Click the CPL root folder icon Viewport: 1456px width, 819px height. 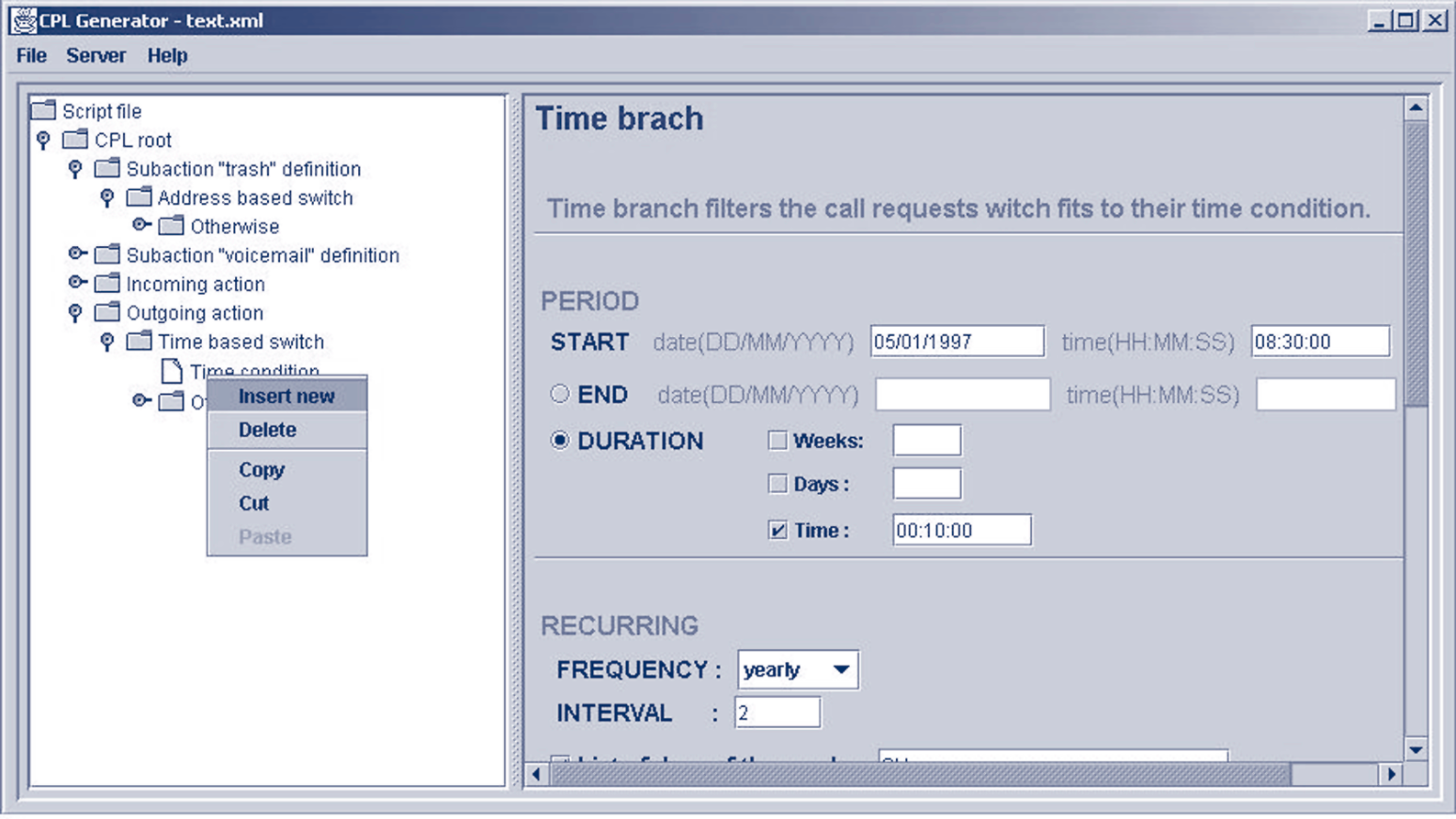[x=75, y=140]
